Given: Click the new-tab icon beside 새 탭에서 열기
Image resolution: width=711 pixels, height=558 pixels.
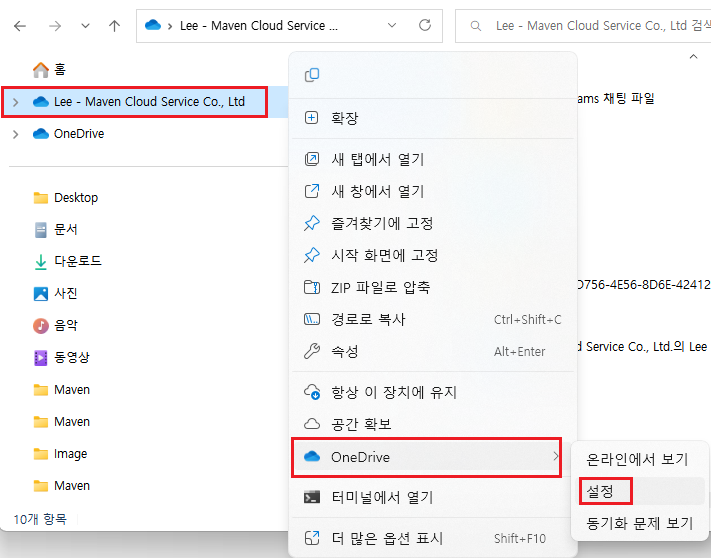Looking at the screenshot, I should click(x=312, y=159).
